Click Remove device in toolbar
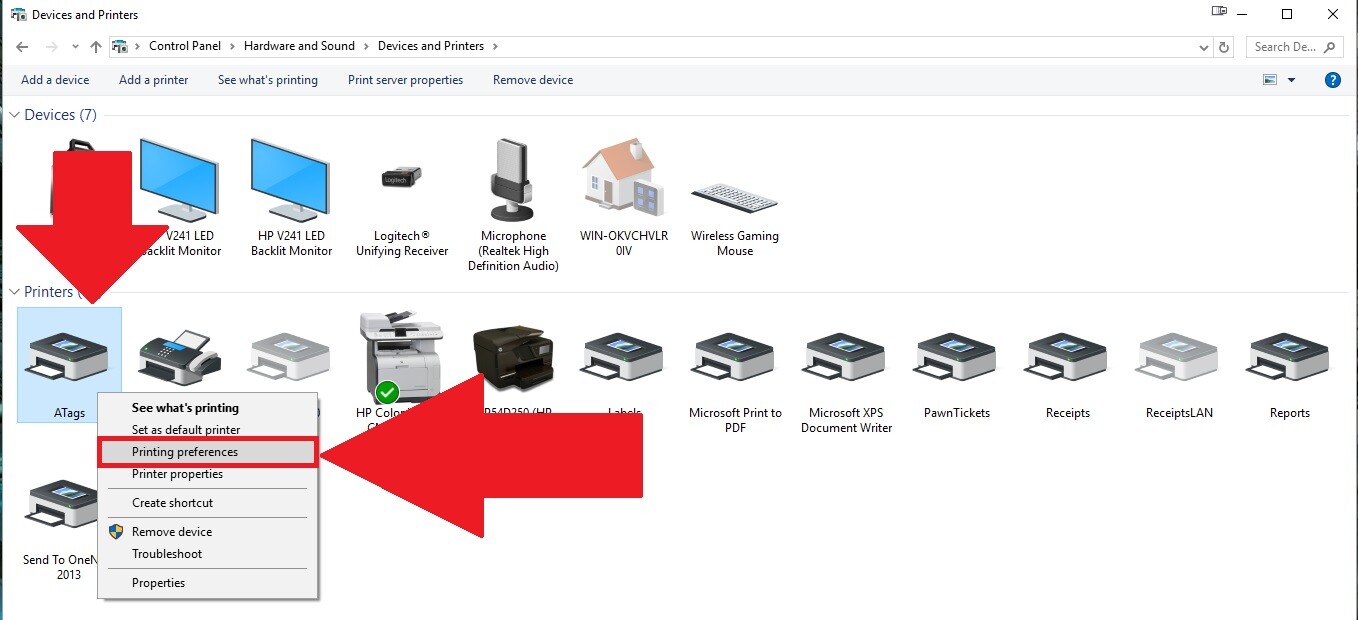This screenshot has width=1358, height=620. click(x=533, y=80)
